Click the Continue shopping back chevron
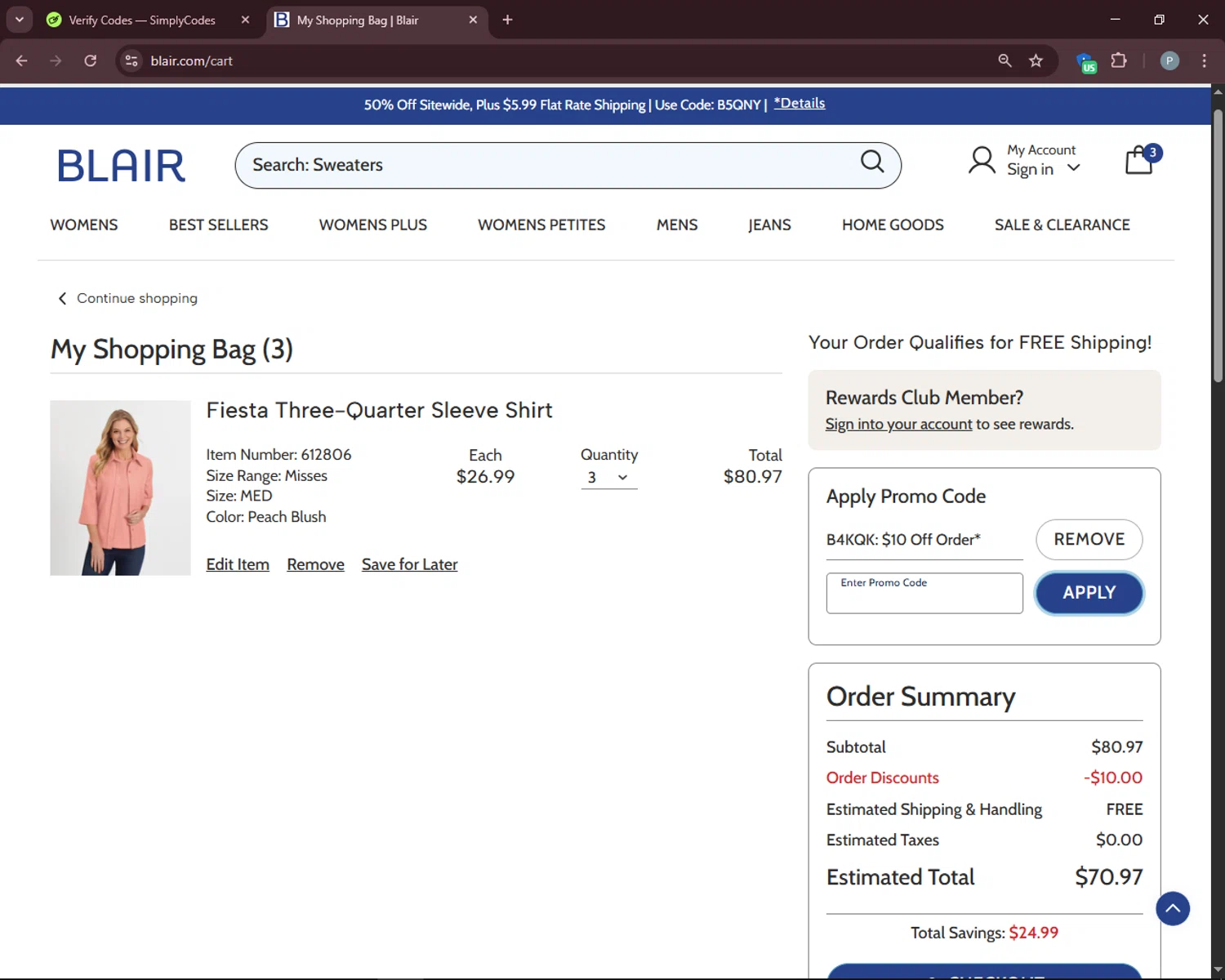Image resolution: width=1225 pixels, height=980 pixels. tap(62, 298)
